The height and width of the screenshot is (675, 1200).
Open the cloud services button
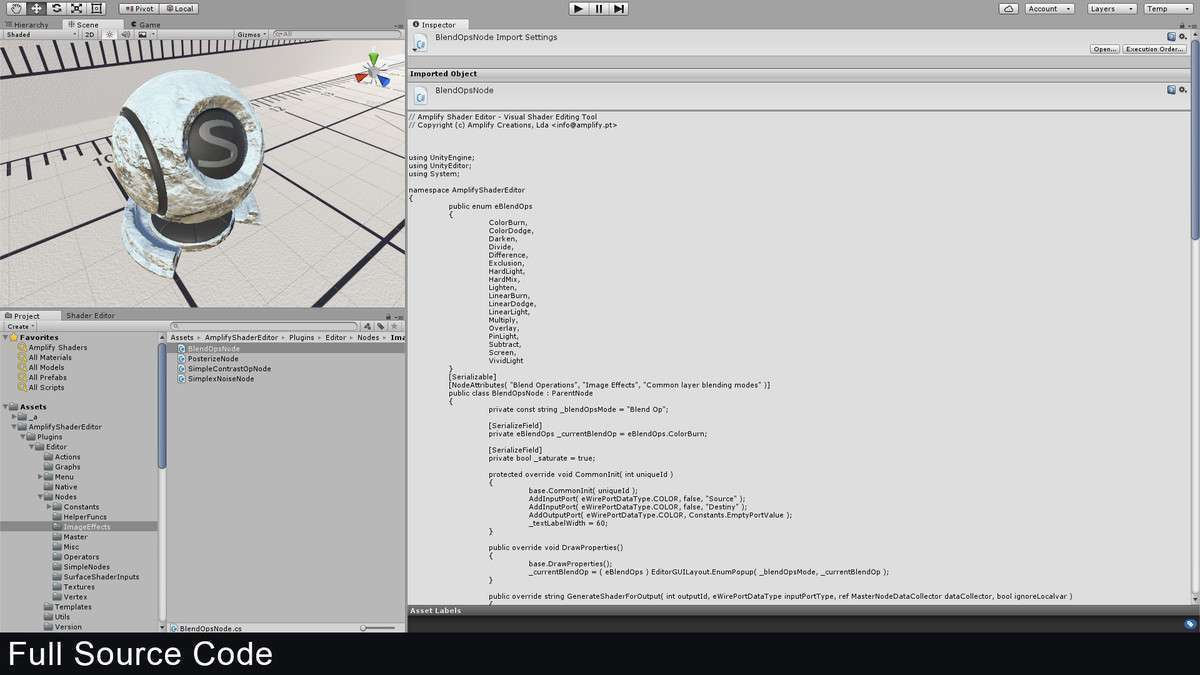point(1009,8)
